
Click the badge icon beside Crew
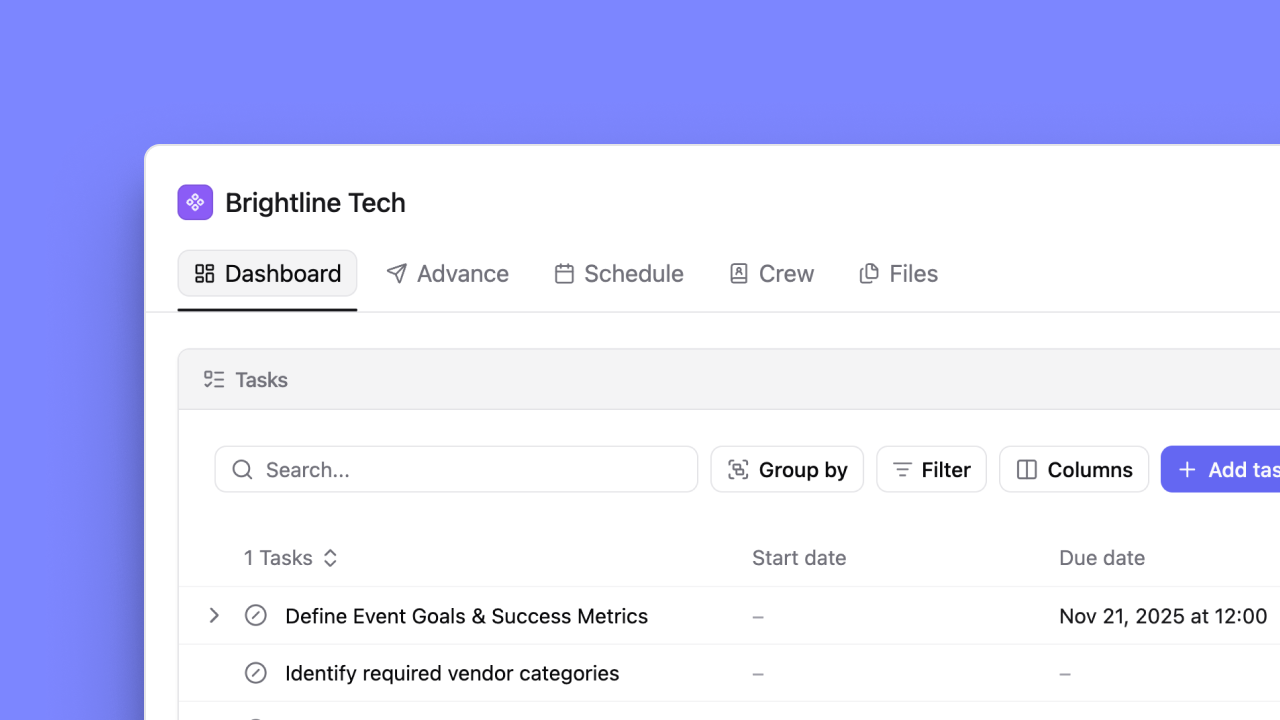click(x=738, y=272)
